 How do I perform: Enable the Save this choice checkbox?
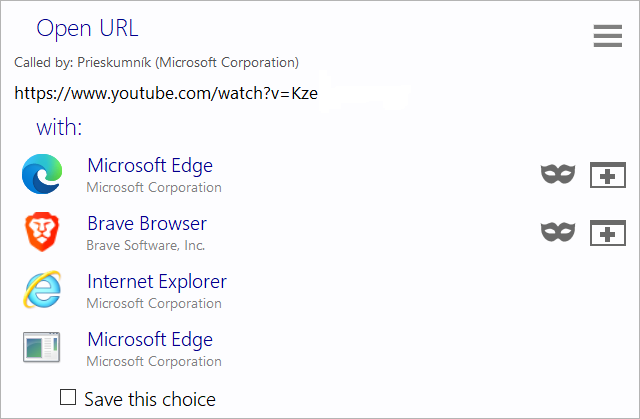point(68,398)
